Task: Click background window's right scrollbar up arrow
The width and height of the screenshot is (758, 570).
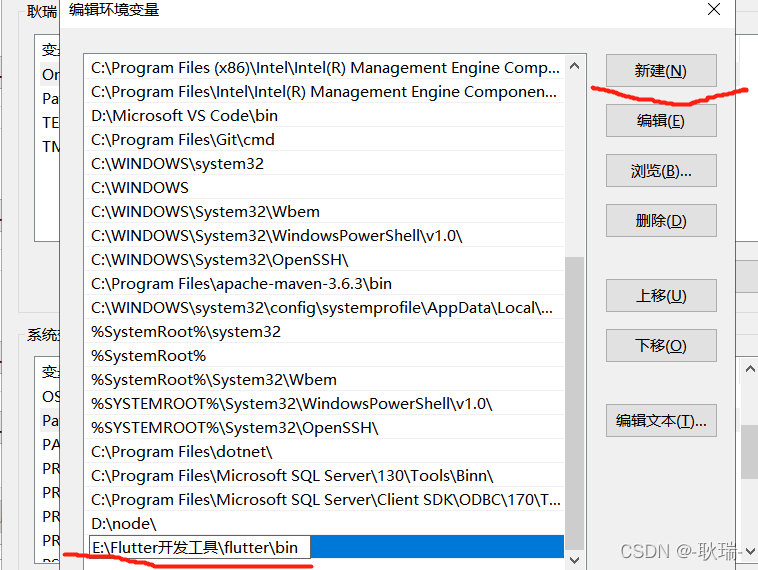Action: coord(750,369)
